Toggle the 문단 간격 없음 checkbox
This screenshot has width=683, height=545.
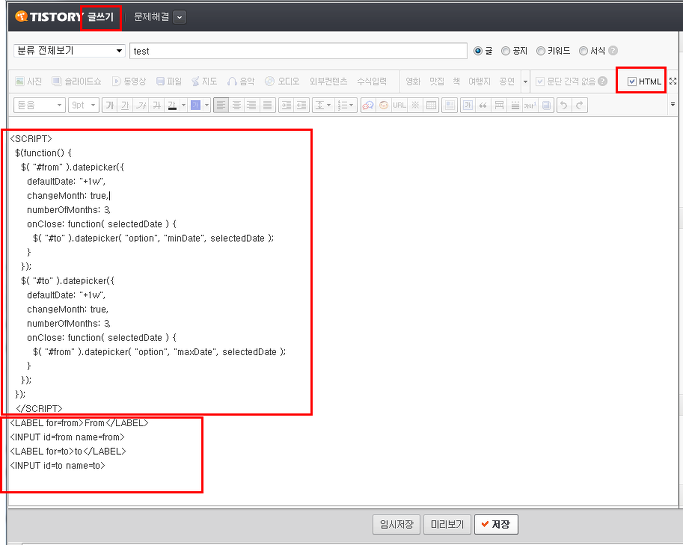click(540, 81)
